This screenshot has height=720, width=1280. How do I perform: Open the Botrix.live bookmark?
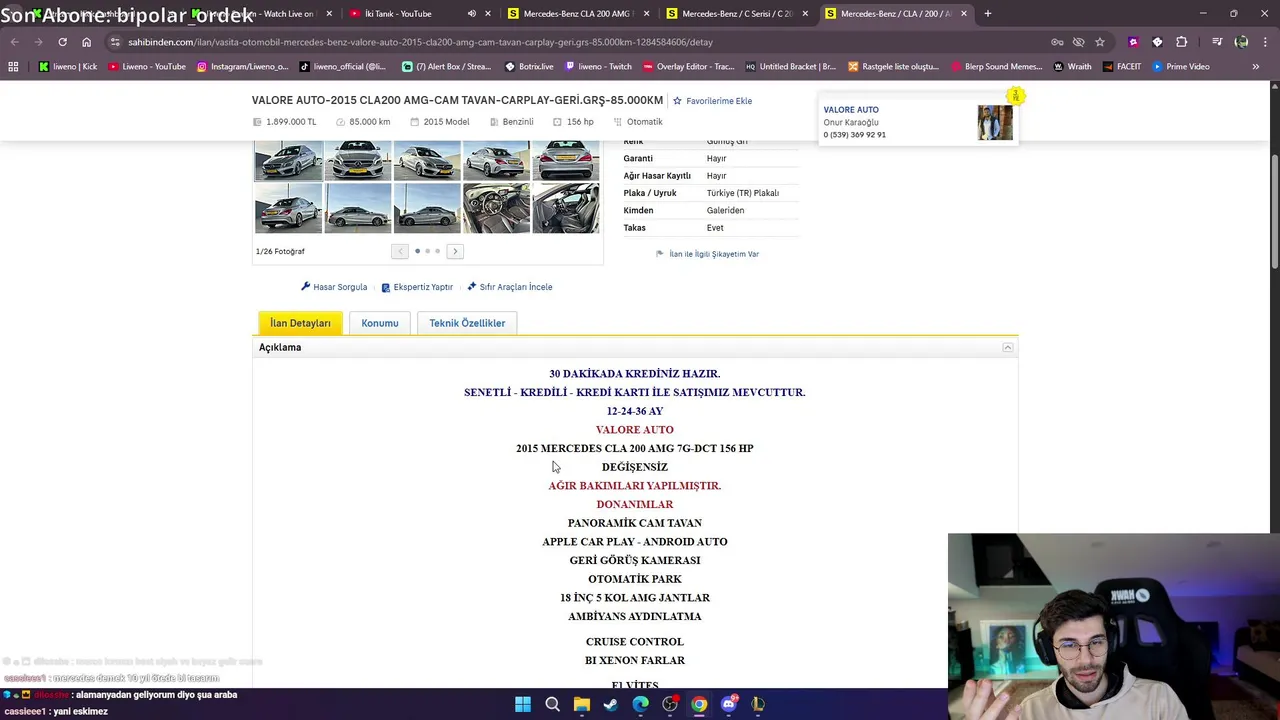coord(529,67)
